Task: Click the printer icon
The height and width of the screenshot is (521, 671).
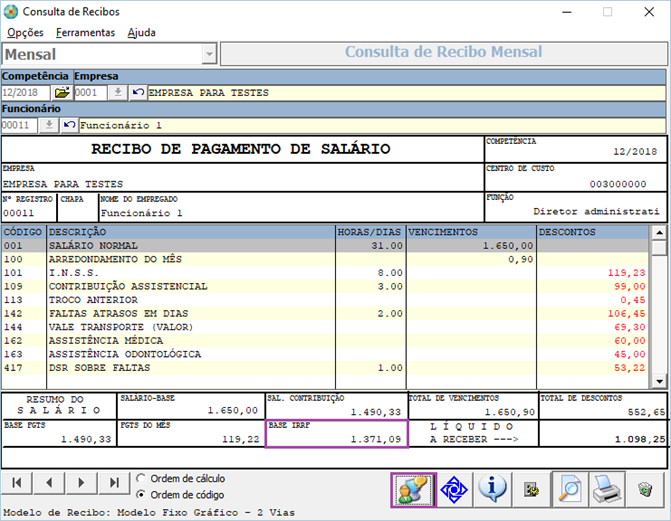Action: coord(607,489)
